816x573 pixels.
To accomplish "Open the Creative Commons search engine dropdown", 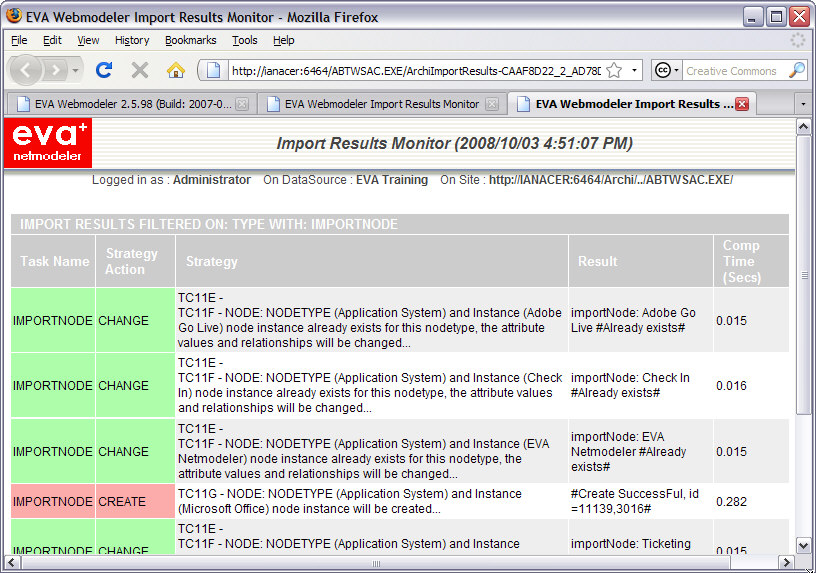I will point(667,70).
